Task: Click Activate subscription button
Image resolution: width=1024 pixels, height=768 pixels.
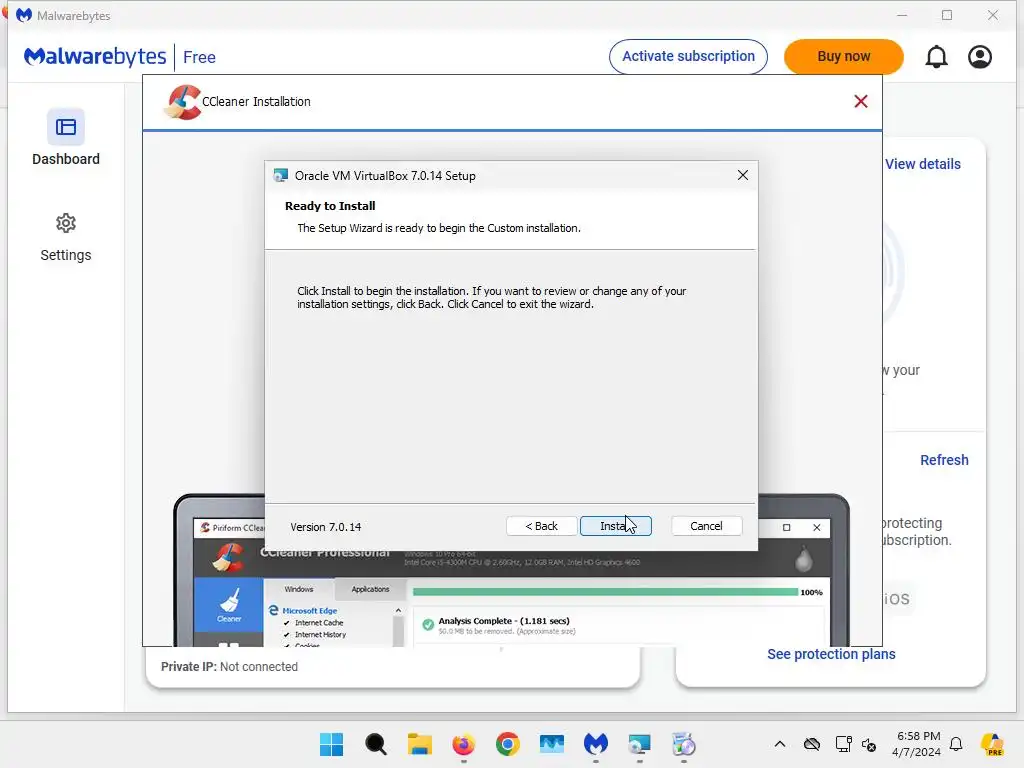Action: point(688,56)
